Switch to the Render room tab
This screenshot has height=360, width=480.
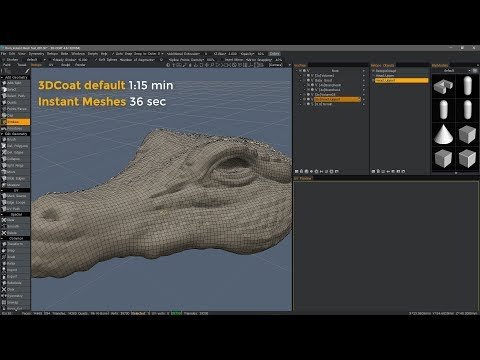pos(80,65)
